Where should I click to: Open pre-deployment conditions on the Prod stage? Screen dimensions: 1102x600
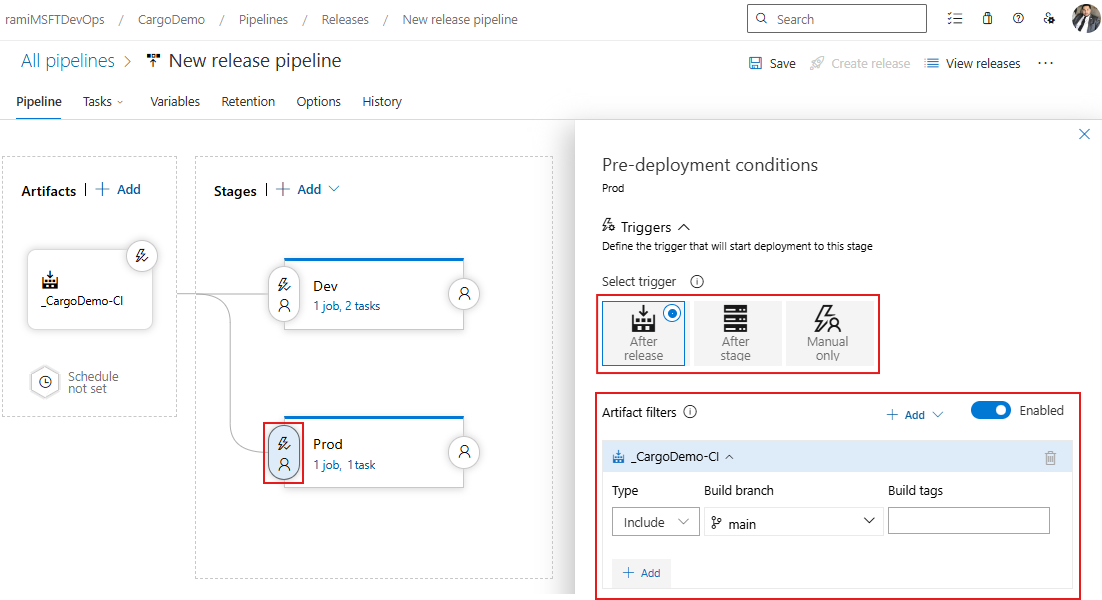283,452
